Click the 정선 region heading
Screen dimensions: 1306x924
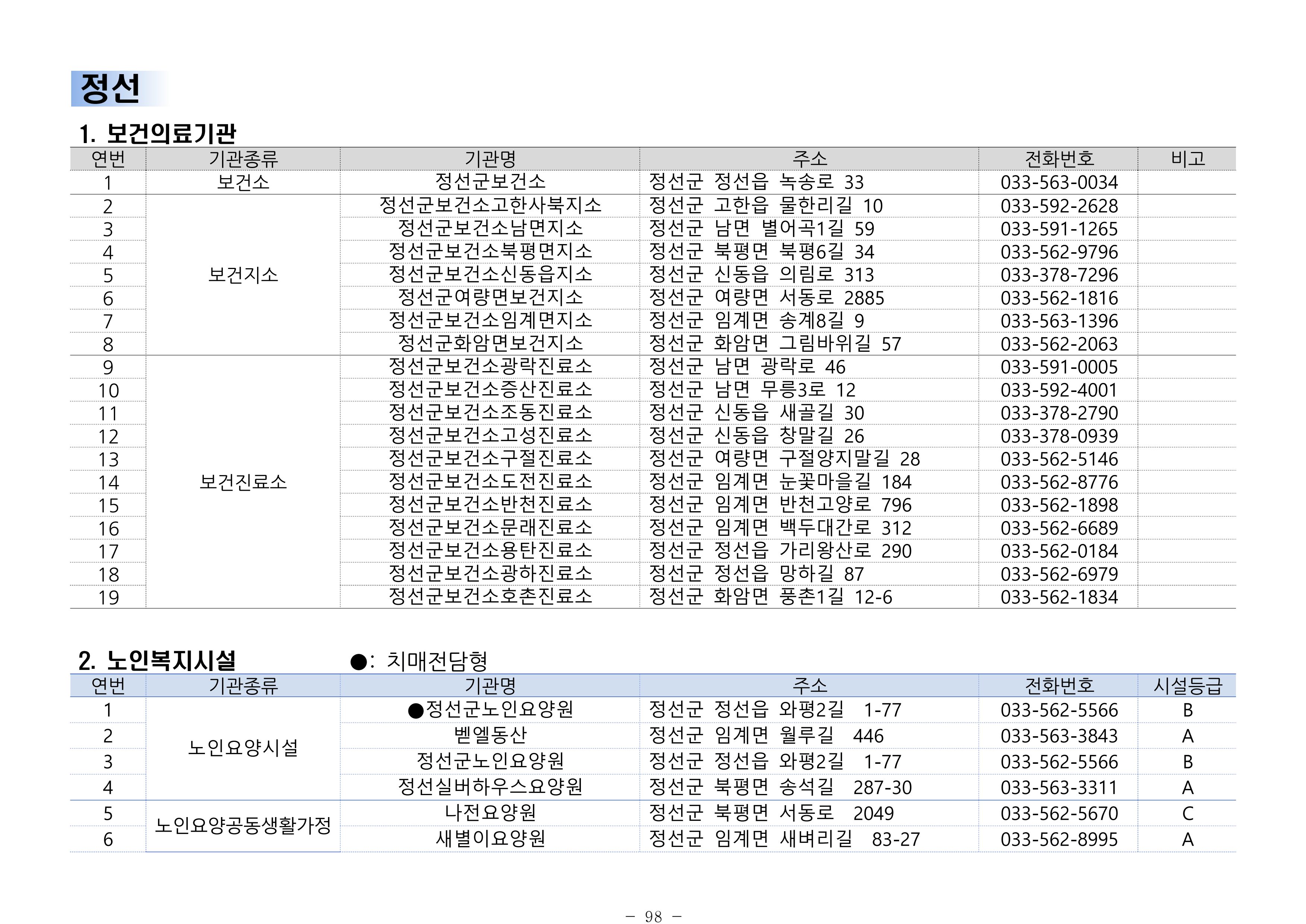coord(110,89)
